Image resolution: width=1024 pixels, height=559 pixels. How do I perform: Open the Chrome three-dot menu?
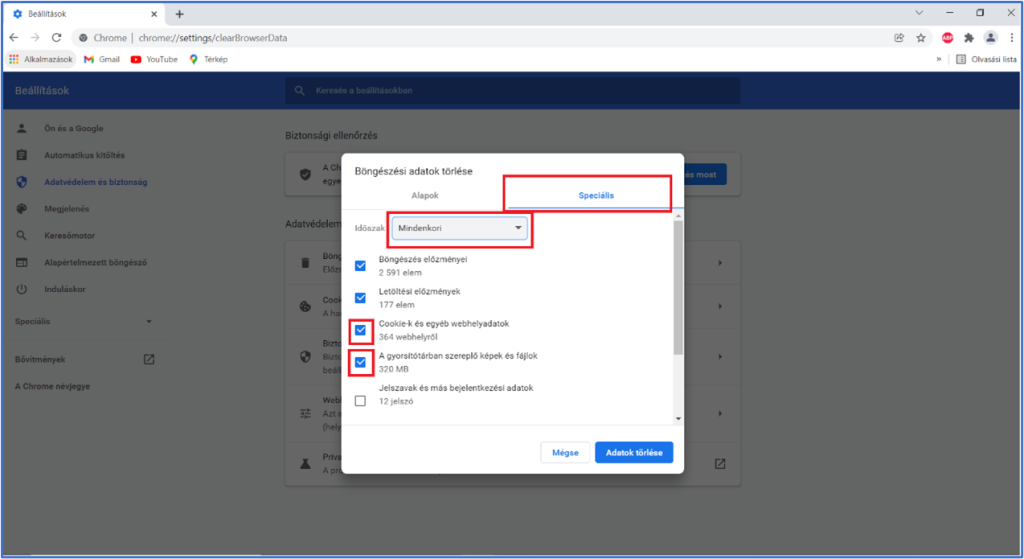tap(1011, 38)
